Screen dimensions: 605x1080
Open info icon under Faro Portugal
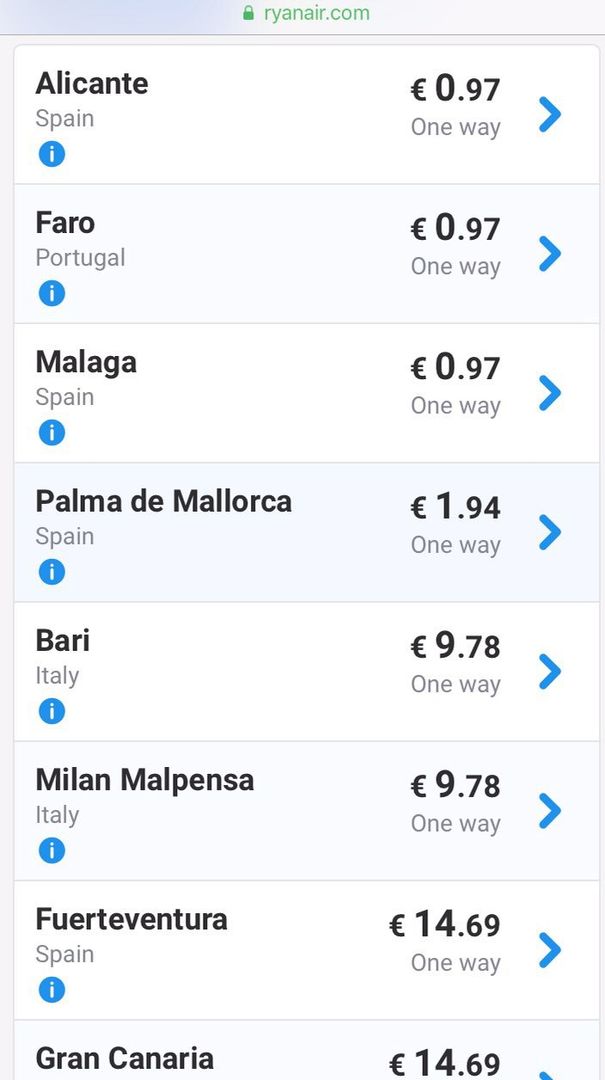(x=52, y=293)
